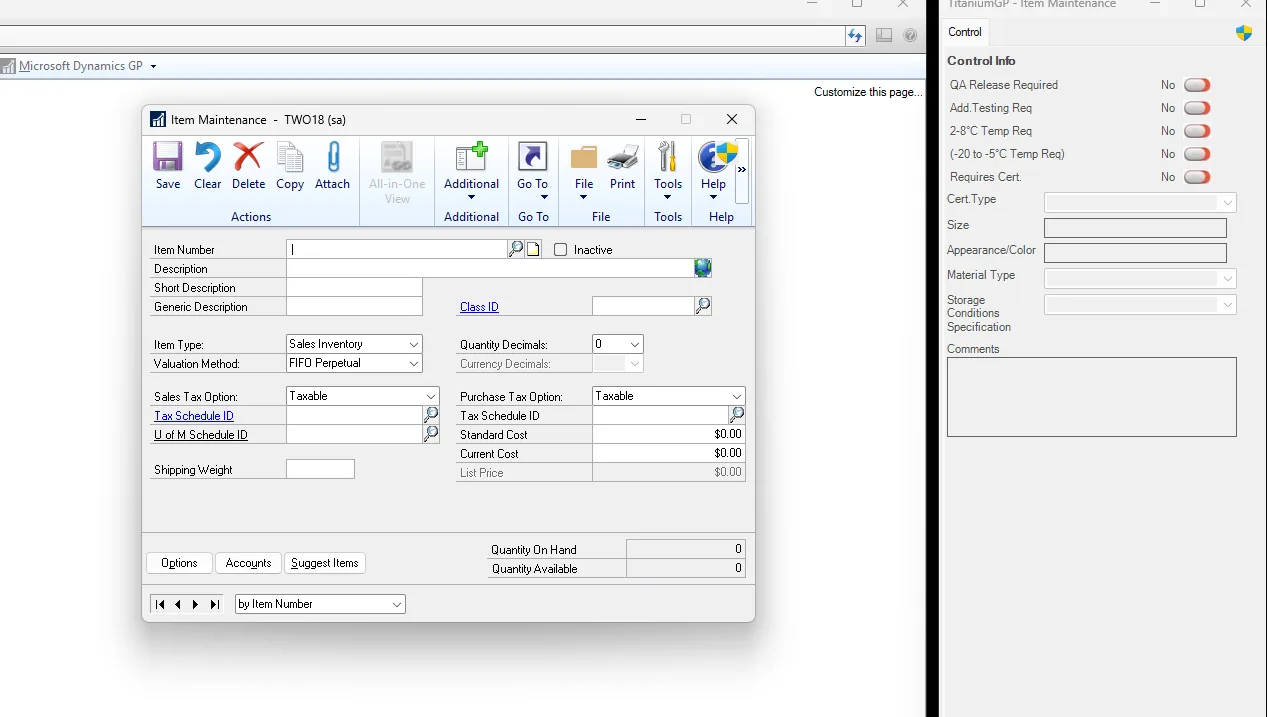Click the Class ID link
The height and width of the screenshot is (717, 1270).
479,307
